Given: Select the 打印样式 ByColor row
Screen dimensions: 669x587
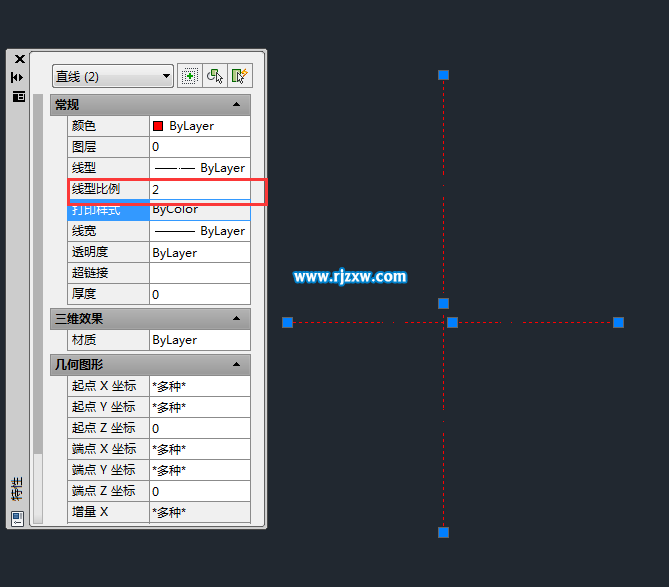Looking at the screenshot, I should [159, 210].
